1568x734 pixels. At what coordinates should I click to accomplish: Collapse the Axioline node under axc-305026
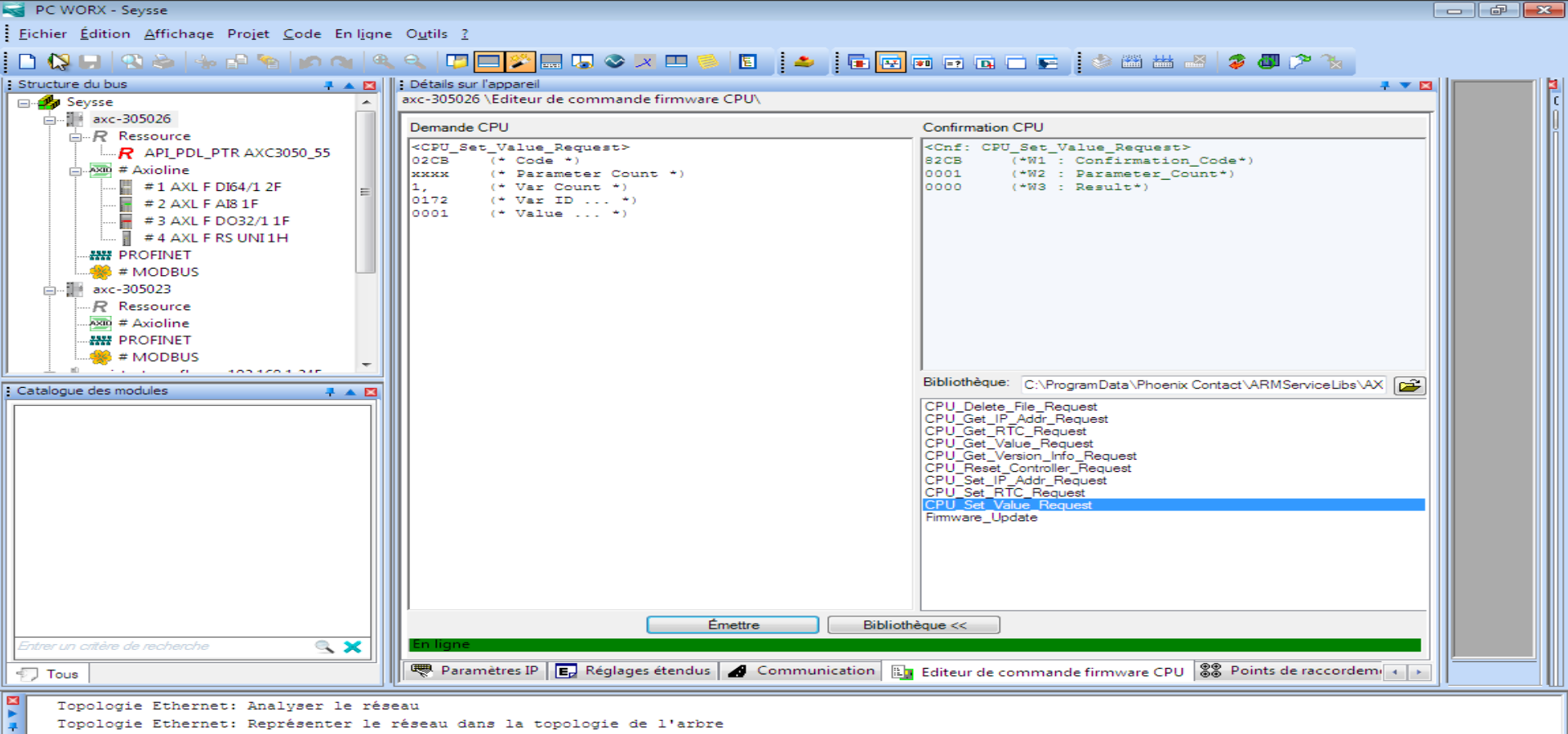(x=75, y=171)
